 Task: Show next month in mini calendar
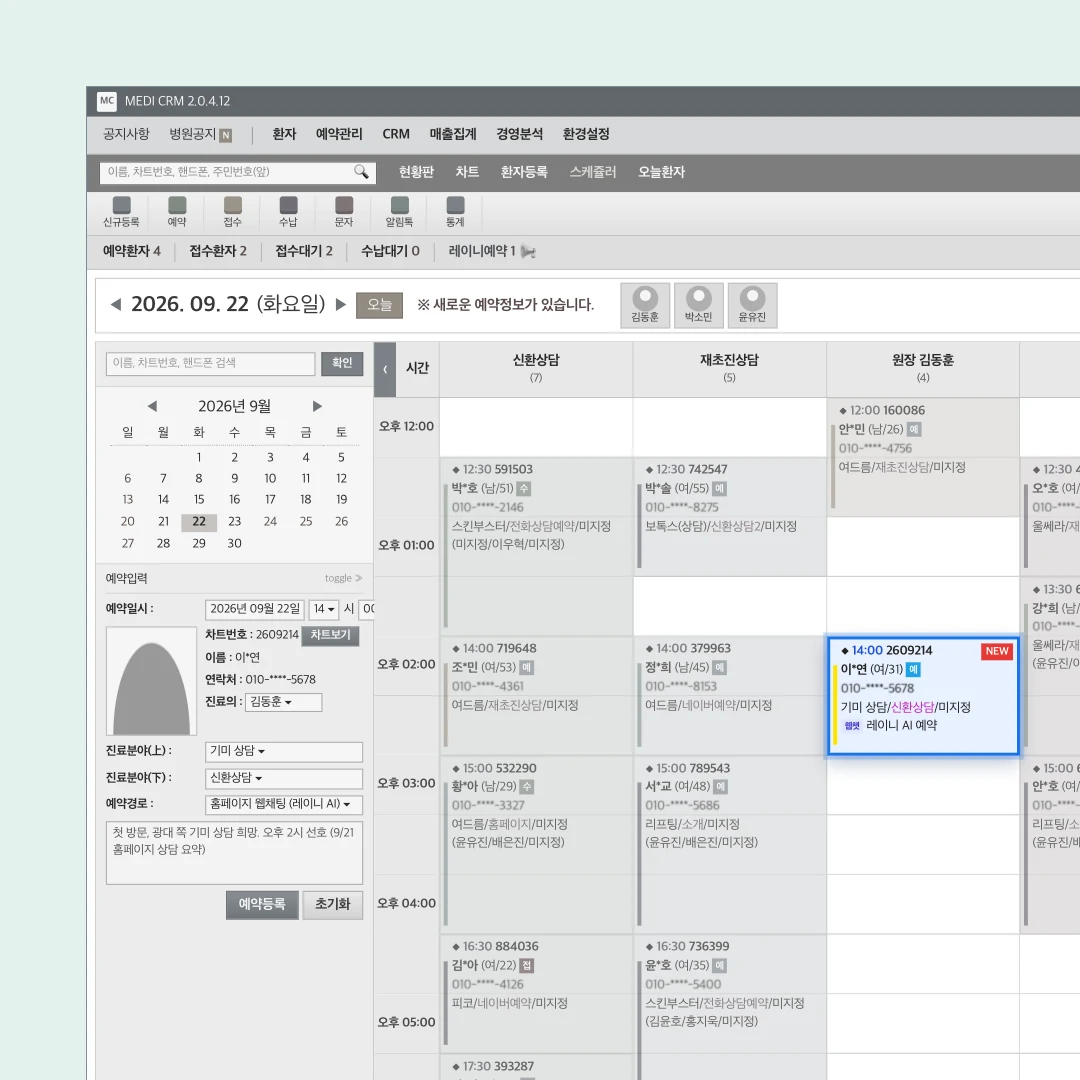317,406
